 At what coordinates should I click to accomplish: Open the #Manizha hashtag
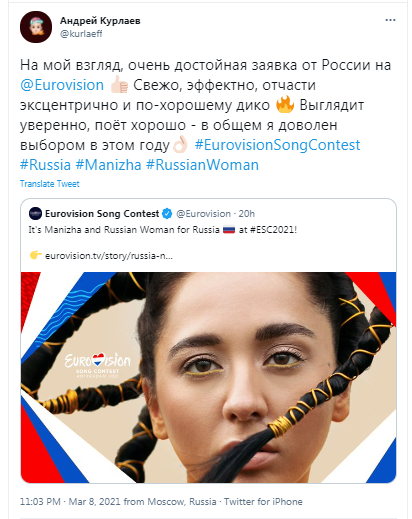click(x=108, y=165)
